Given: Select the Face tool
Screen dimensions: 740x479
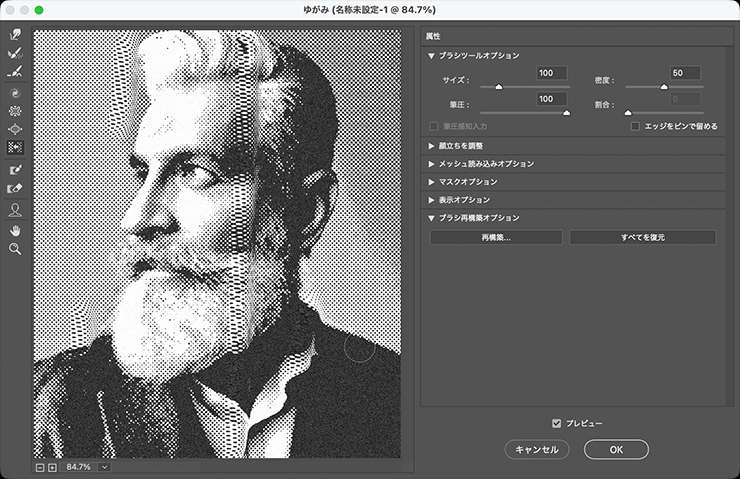Looking at the screenshot, I should coord(15,209).
